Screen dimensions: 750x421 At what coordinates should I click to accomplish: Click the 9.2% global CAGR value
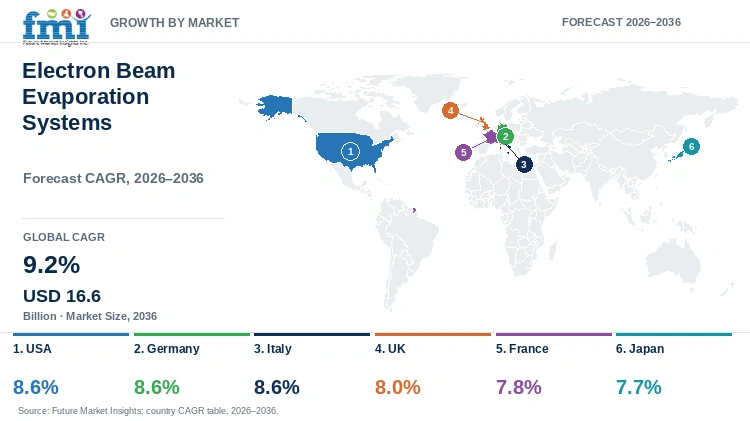(52, 265)
